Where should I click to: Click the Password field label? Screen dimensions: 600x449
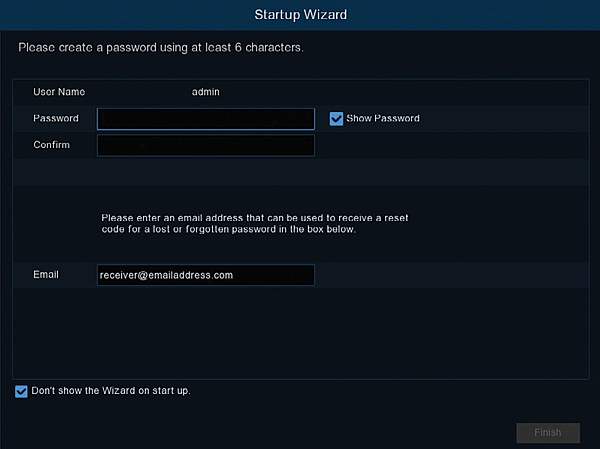tap(56, 118)
